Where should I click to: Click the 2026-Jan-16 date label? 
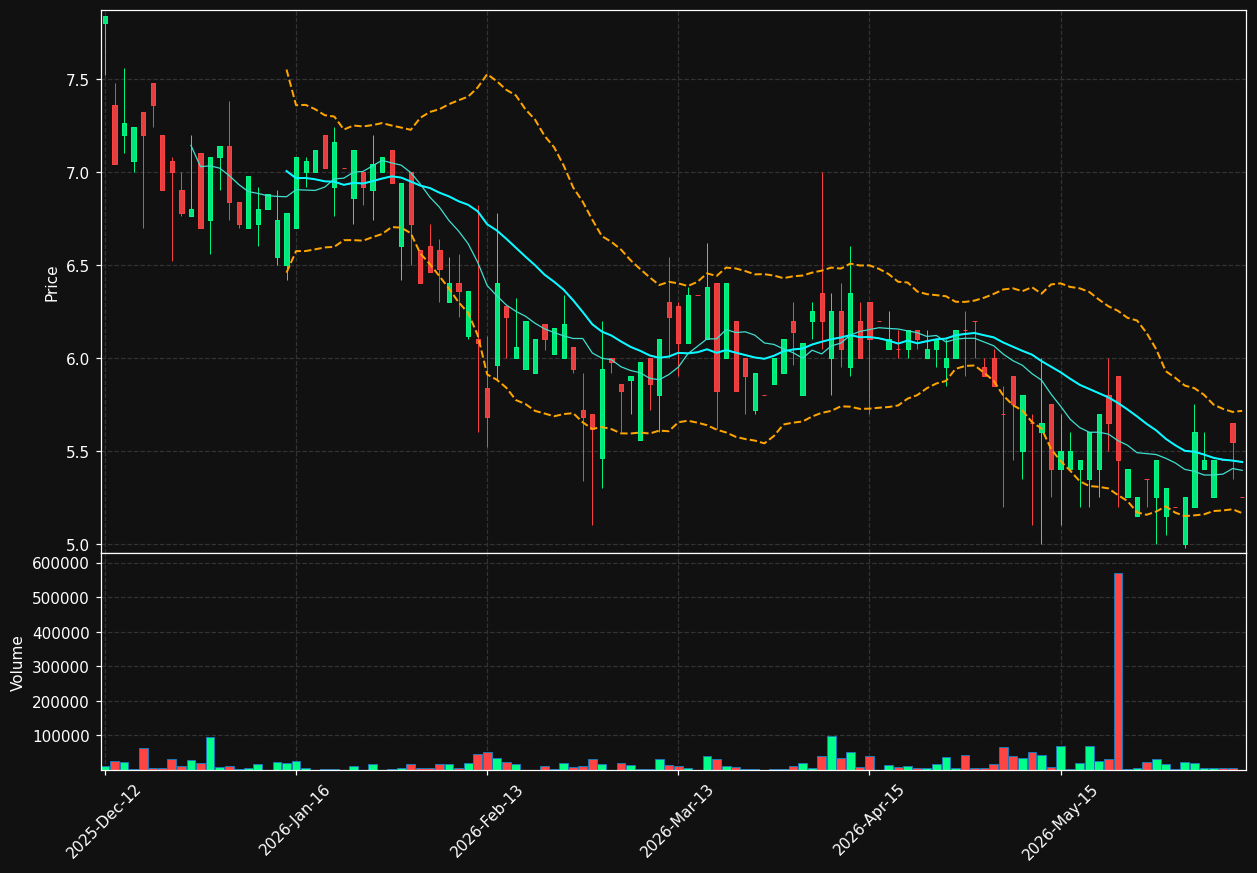pos(295,820)
